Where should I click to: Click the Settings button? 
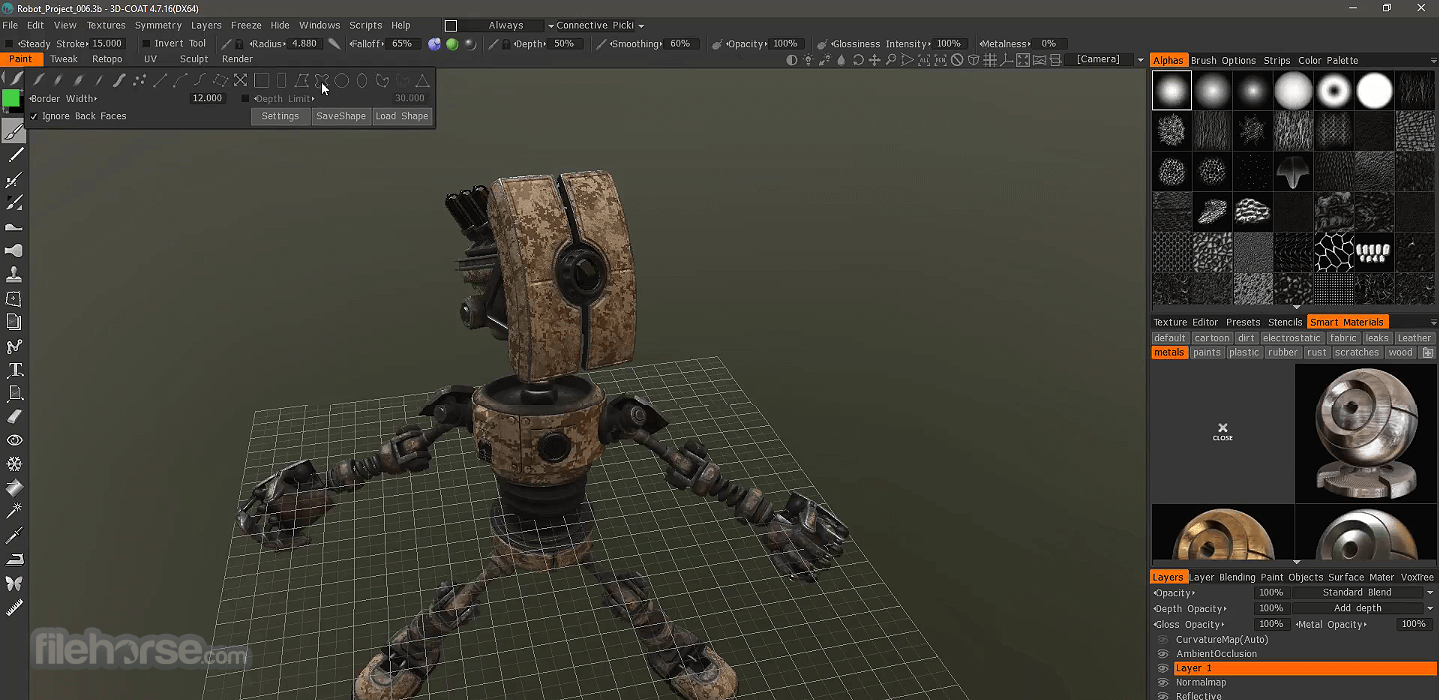(x=280, y=117)
